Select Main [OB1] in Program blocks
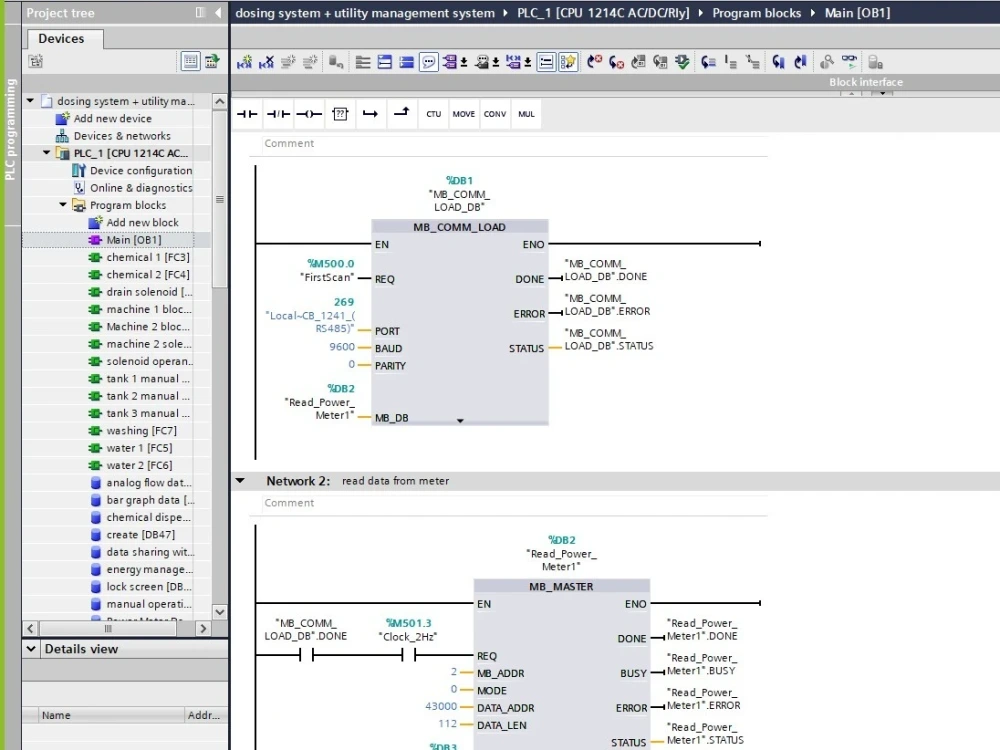Viewport: 1000px width, 750px height. tap(135, 239)
